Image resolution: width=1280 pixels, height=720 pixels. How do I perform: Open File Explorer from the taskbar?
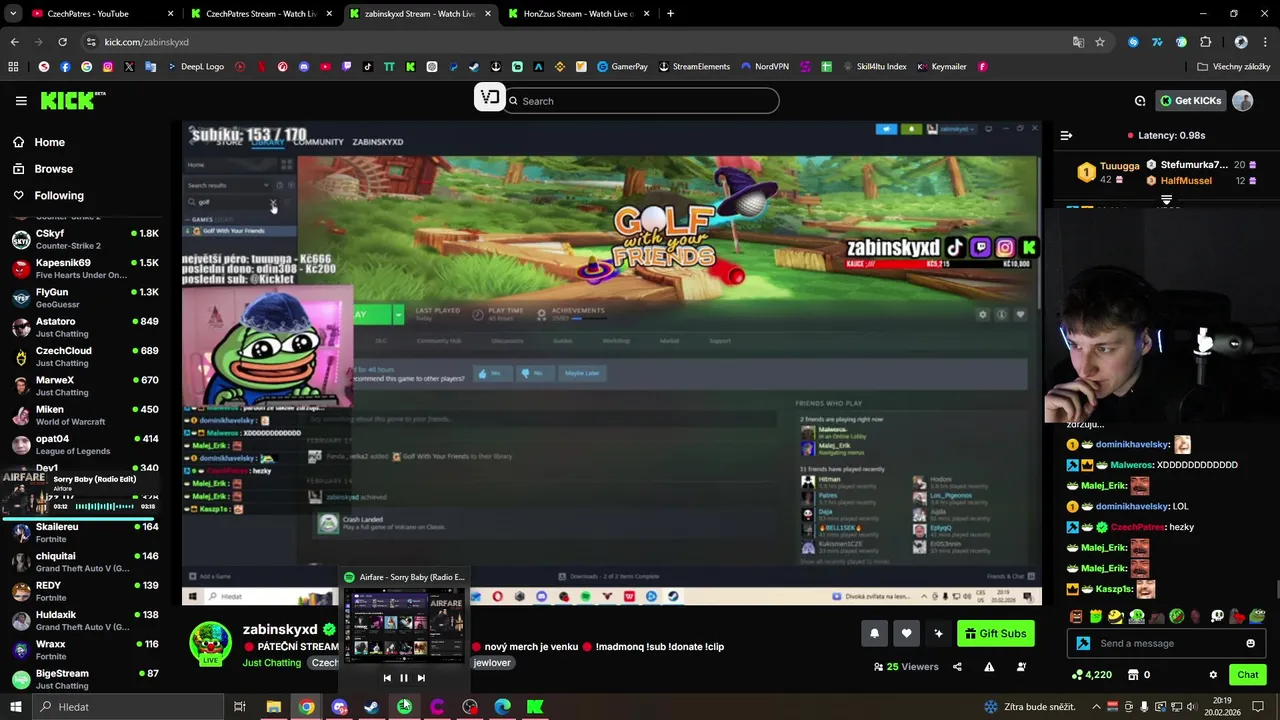pyautogui.click(x=273, y=707)
